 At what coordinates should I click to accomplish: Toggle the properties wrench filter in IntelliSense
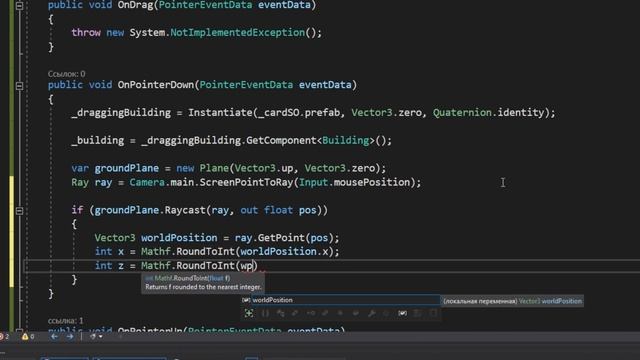point(371,313)
